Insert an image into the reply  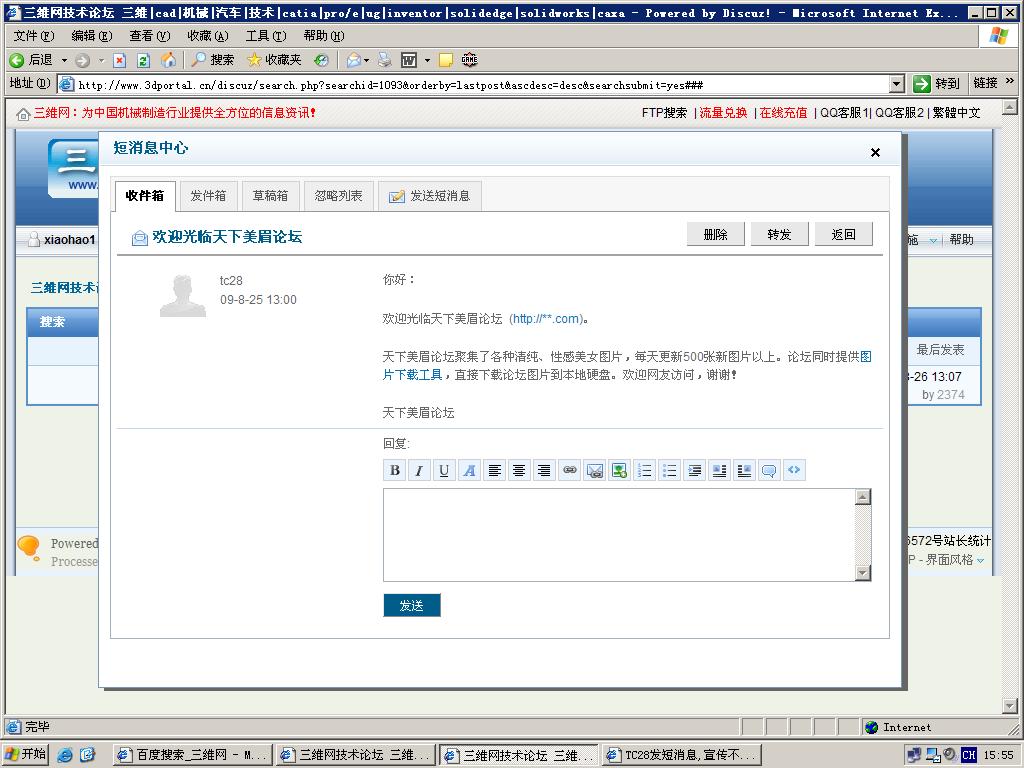pyautogui.click(x=619, y=470)
